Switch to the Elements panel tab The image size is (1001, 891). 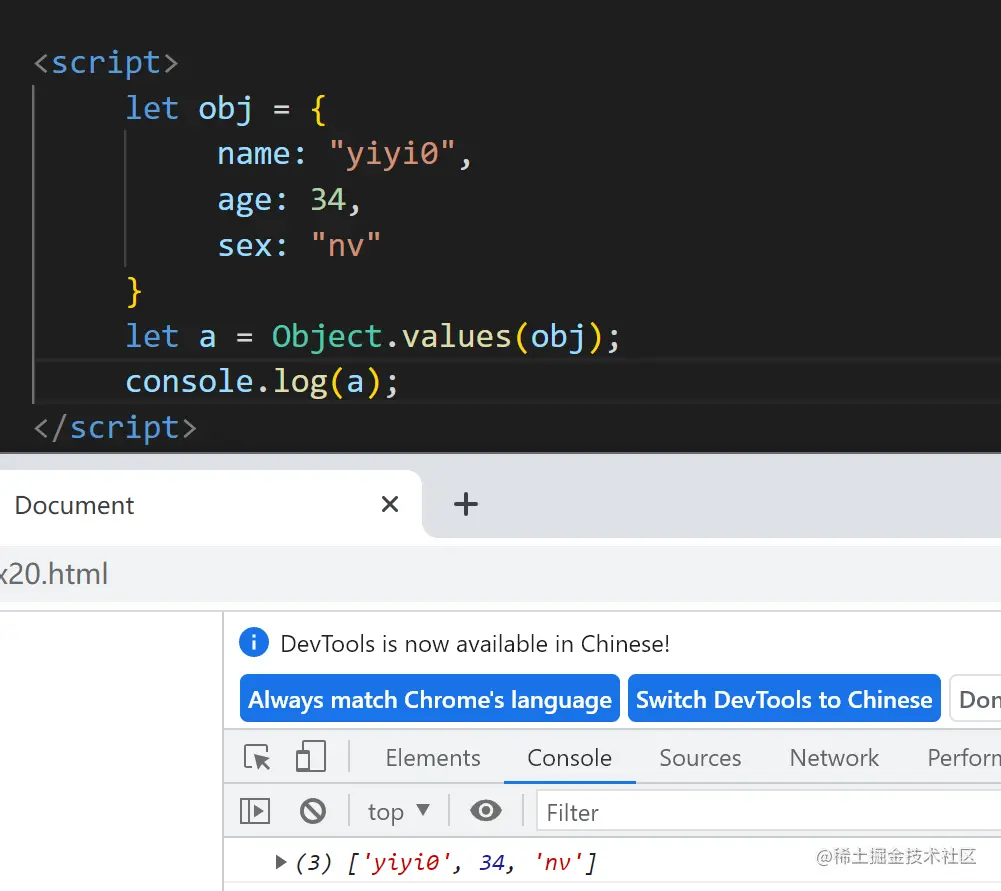coord(433,758)
